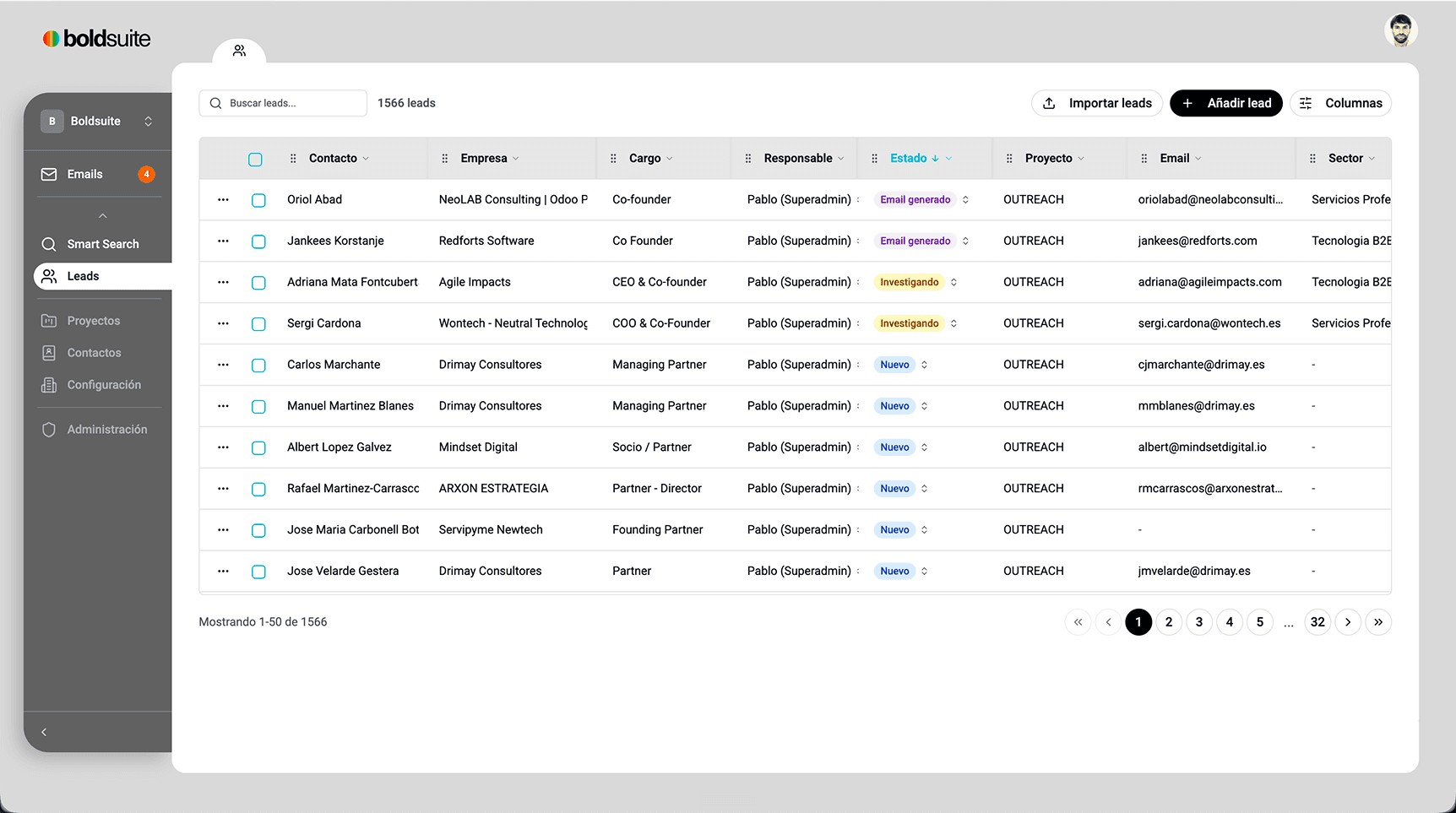Select the Carlos Marchante row checkbox
Image resolution: width=1456 pixels, height=813 pixels.
pos(258,366)
